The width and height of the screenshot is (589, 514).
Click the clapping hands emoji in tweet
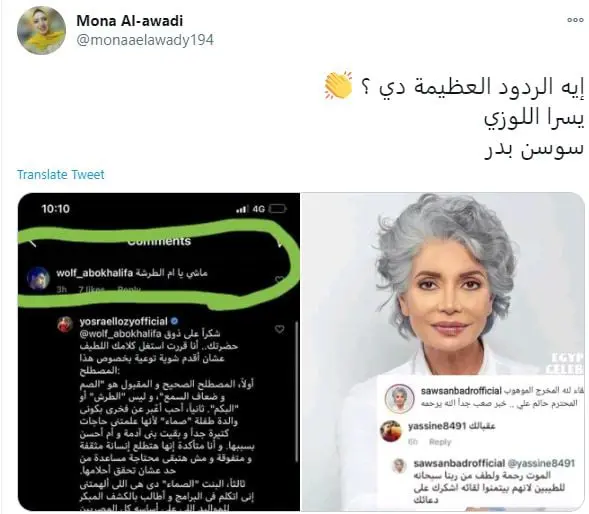click(x=338, y=85)
